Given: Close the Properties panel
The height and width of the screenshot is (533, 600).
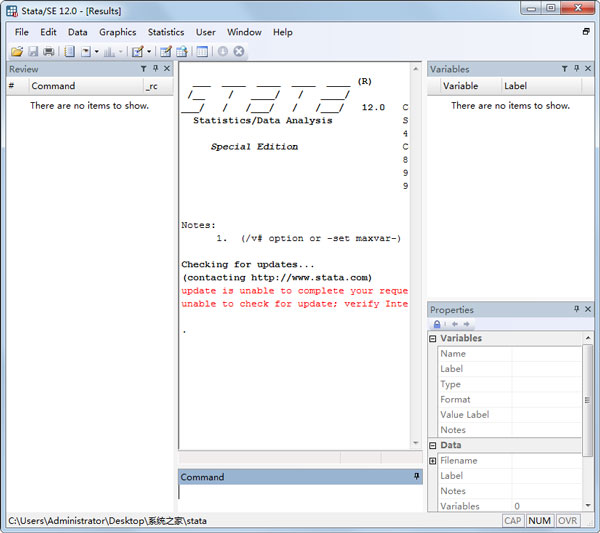Looking at the screenshot, I should [588, 309].
